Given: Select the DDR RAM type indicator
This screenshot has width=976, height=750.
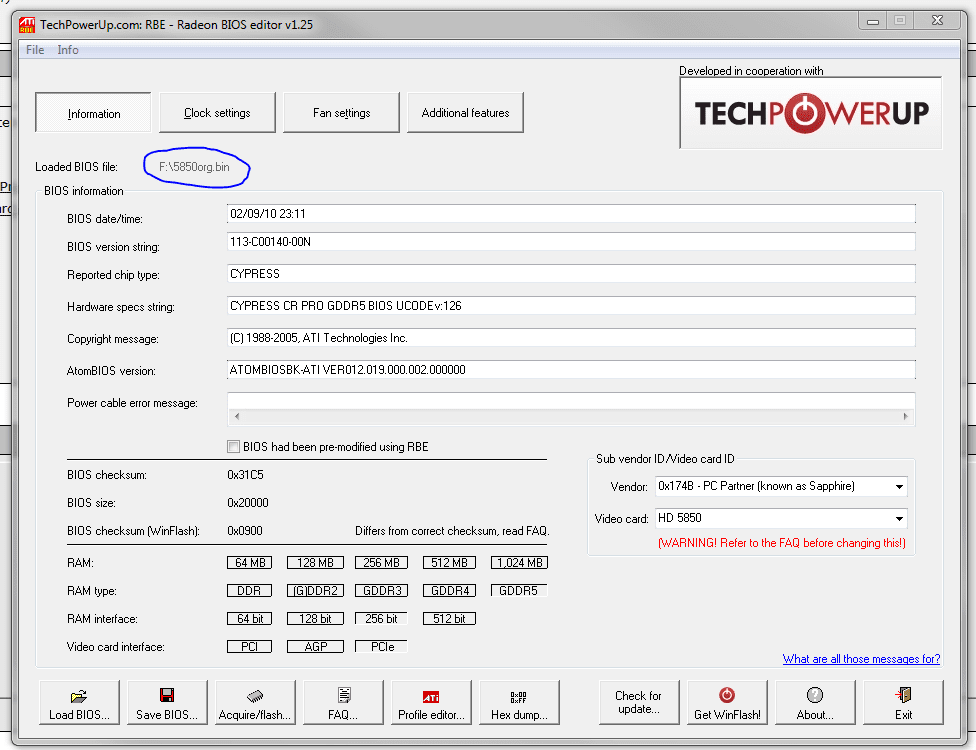Looking at the screenshot, I should click(249, 591).
